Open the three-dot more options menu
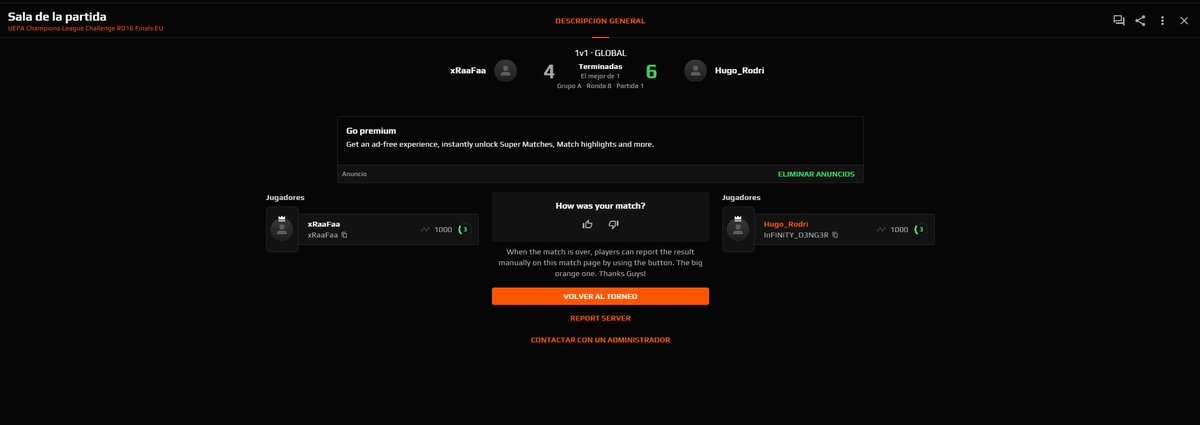 [1162, 20]
